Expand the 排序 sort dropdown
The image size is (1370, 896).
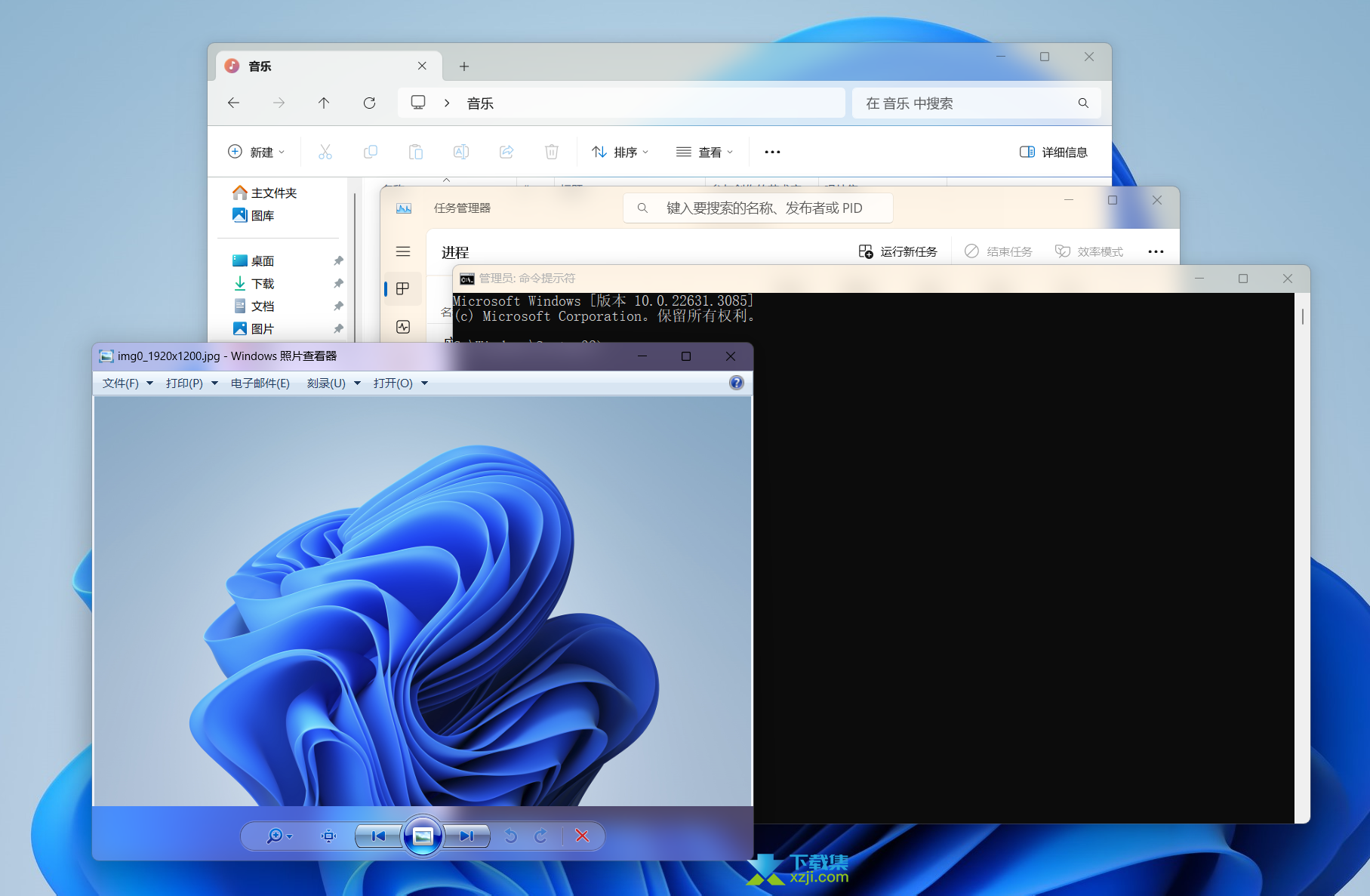[620, 152]
